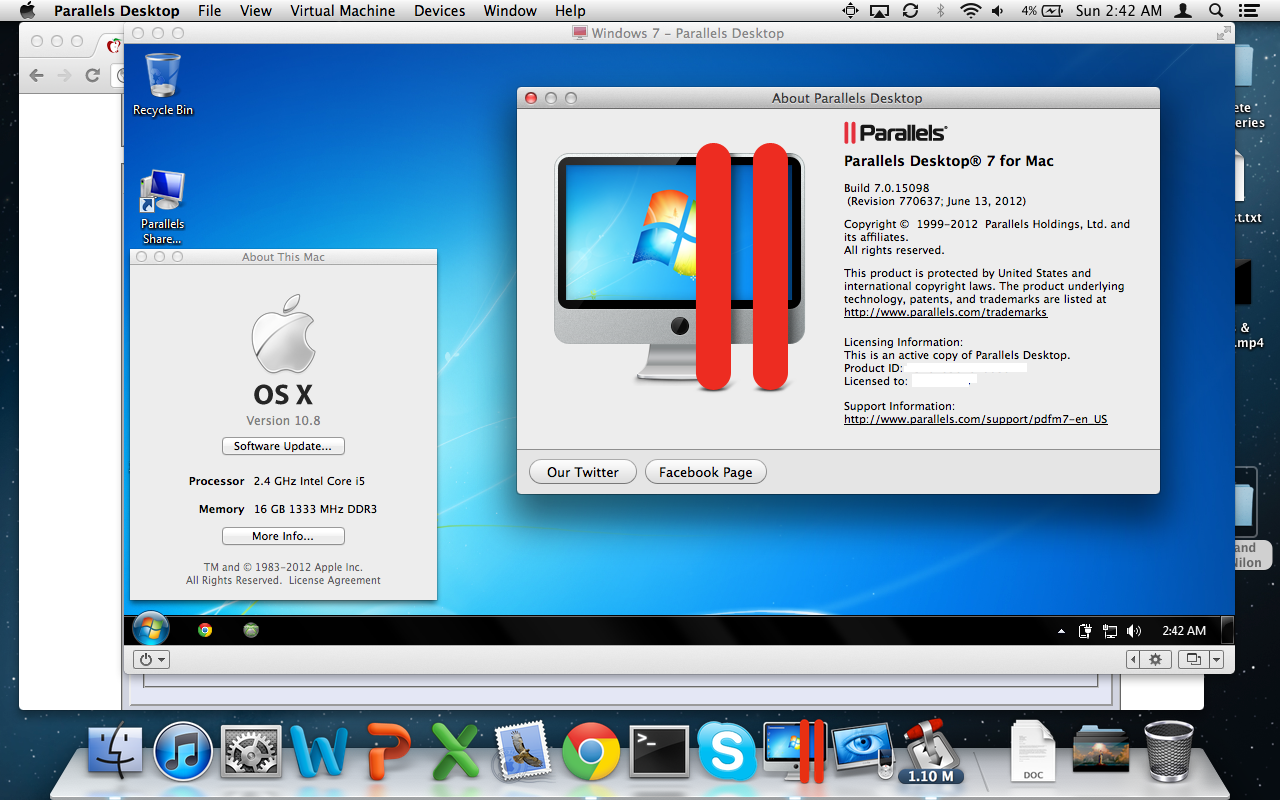This screenshot has width=1280, height=800.
Task: Open the Devices menu
Action: click(x=440, y=11)
